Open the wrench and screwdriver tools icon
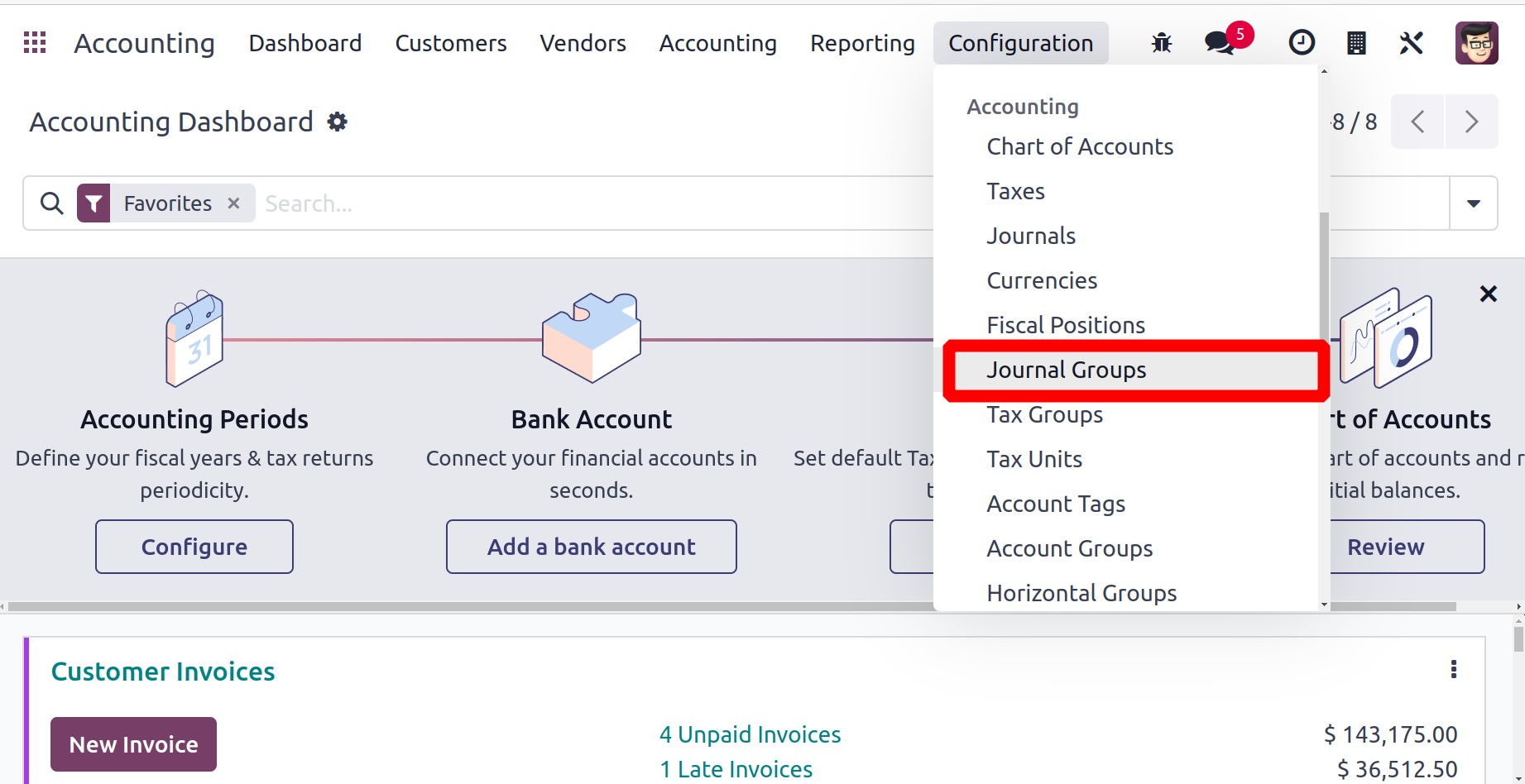1525x784 pixels. click(1411, 43)
